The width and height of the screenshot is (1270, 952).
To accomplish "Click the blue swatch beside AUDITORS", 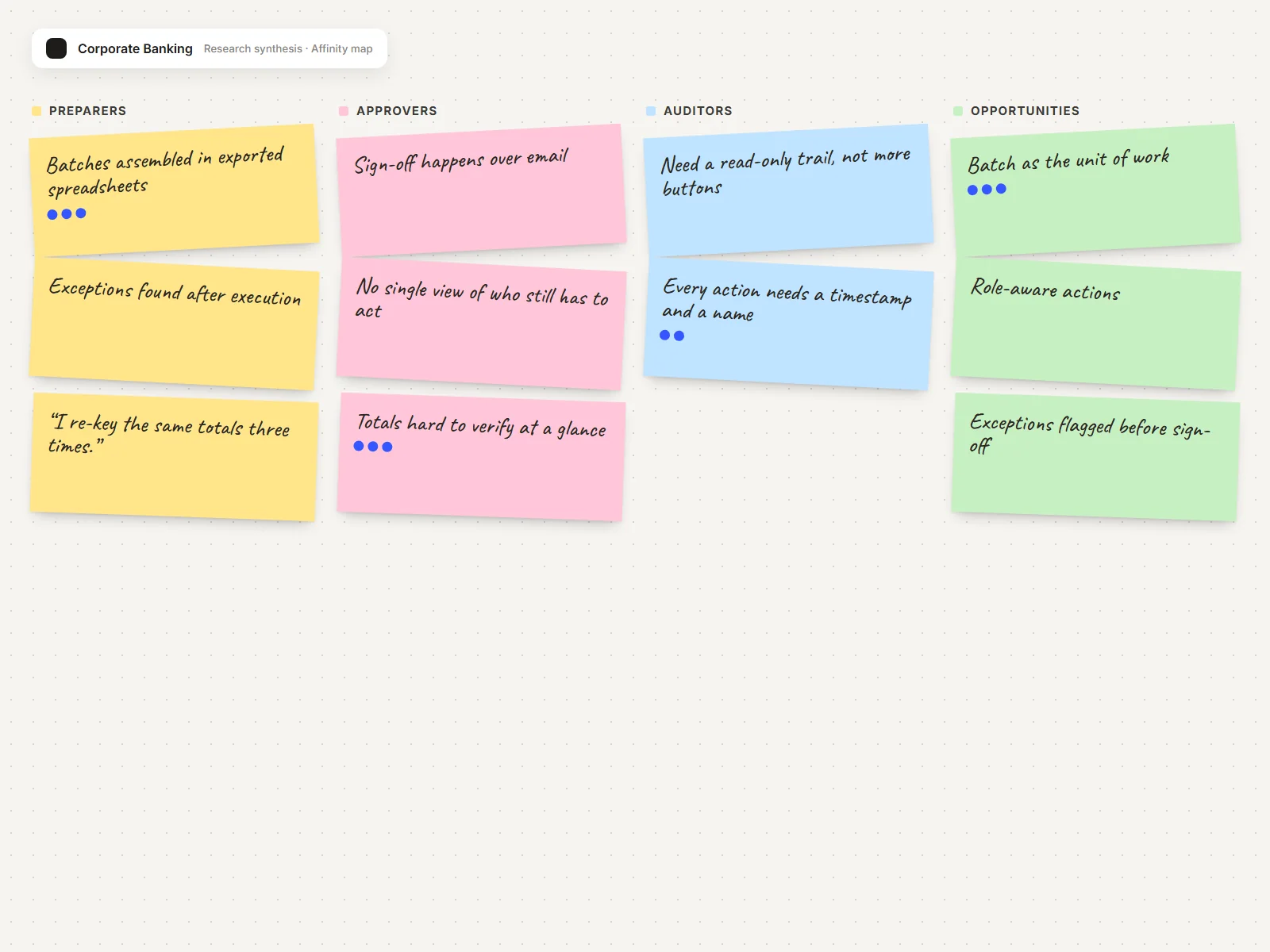I will click(651, 111).
